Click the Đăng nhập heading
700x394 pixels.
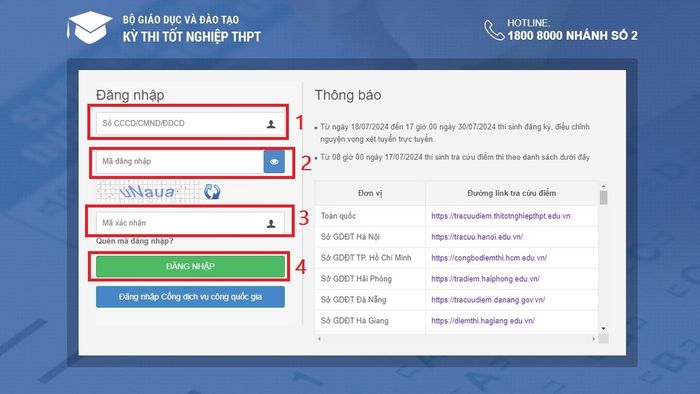click(130, 95)
